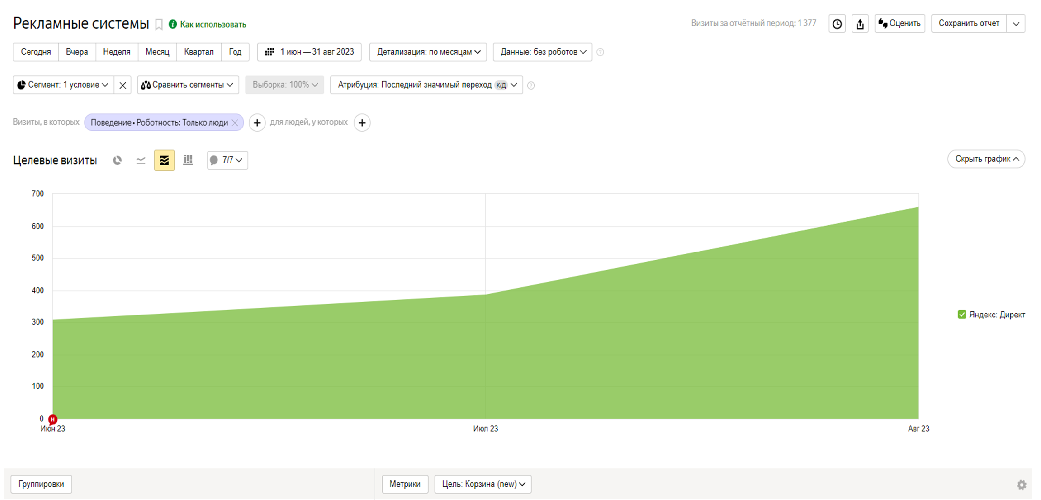Open Атрибуция attribution model dropdown
This screenshot has width=1041, height=500.
(426, 85)
